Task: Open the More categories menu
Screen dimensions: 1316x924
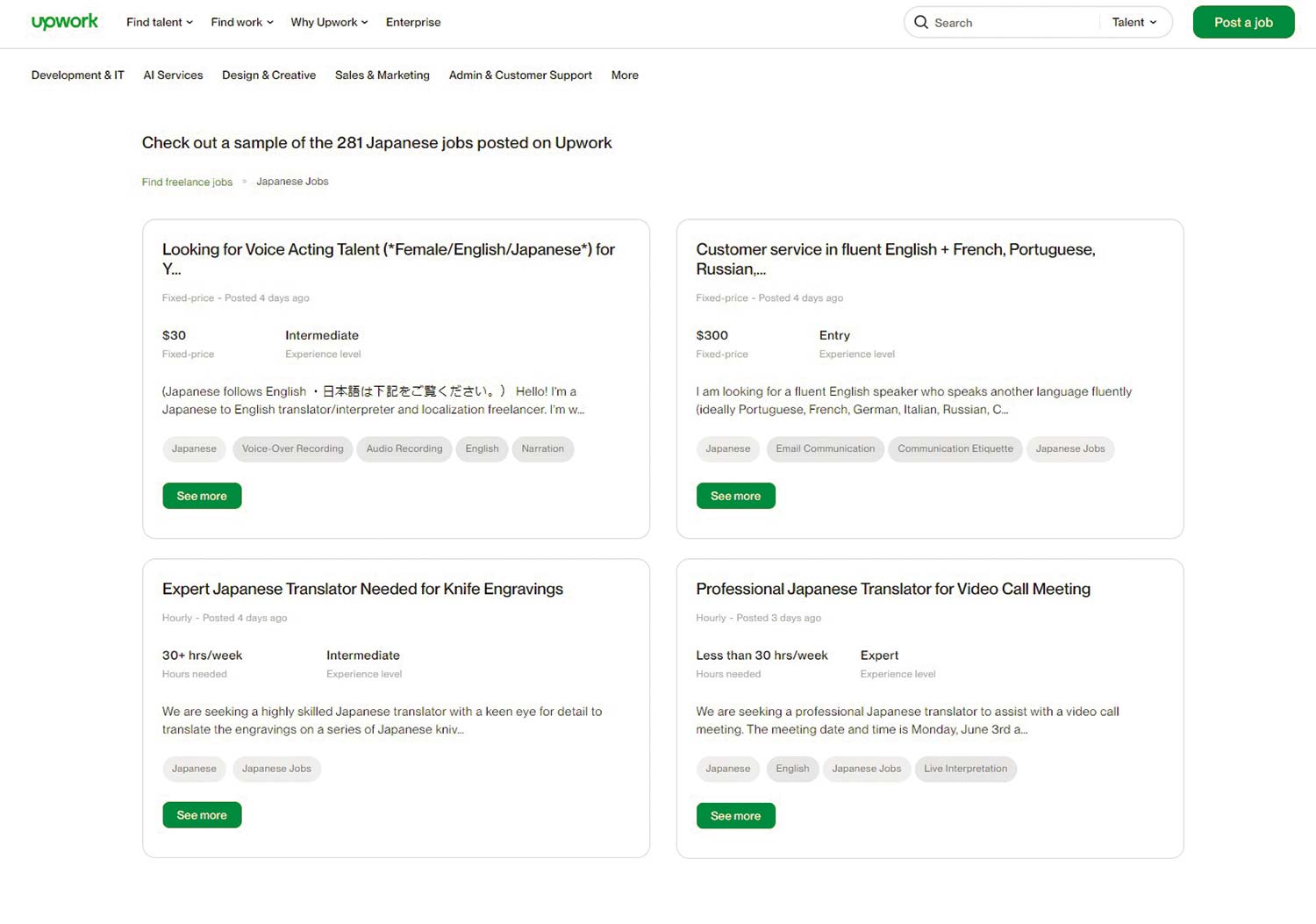Action: 625,75
